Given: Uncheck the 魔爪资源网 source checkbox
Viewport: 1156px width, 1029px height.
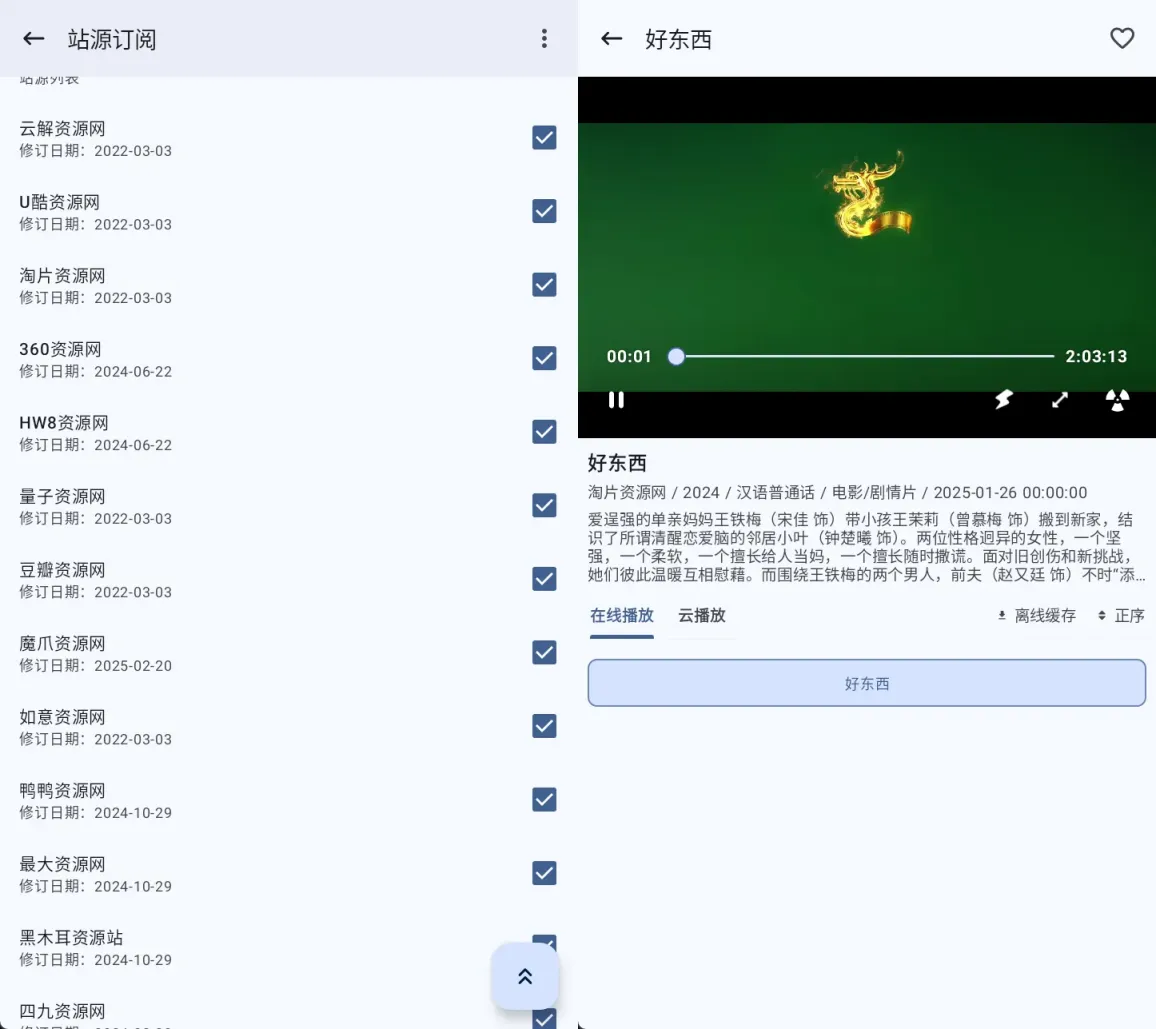Looking at the screenshot, I should coord(544,652).
